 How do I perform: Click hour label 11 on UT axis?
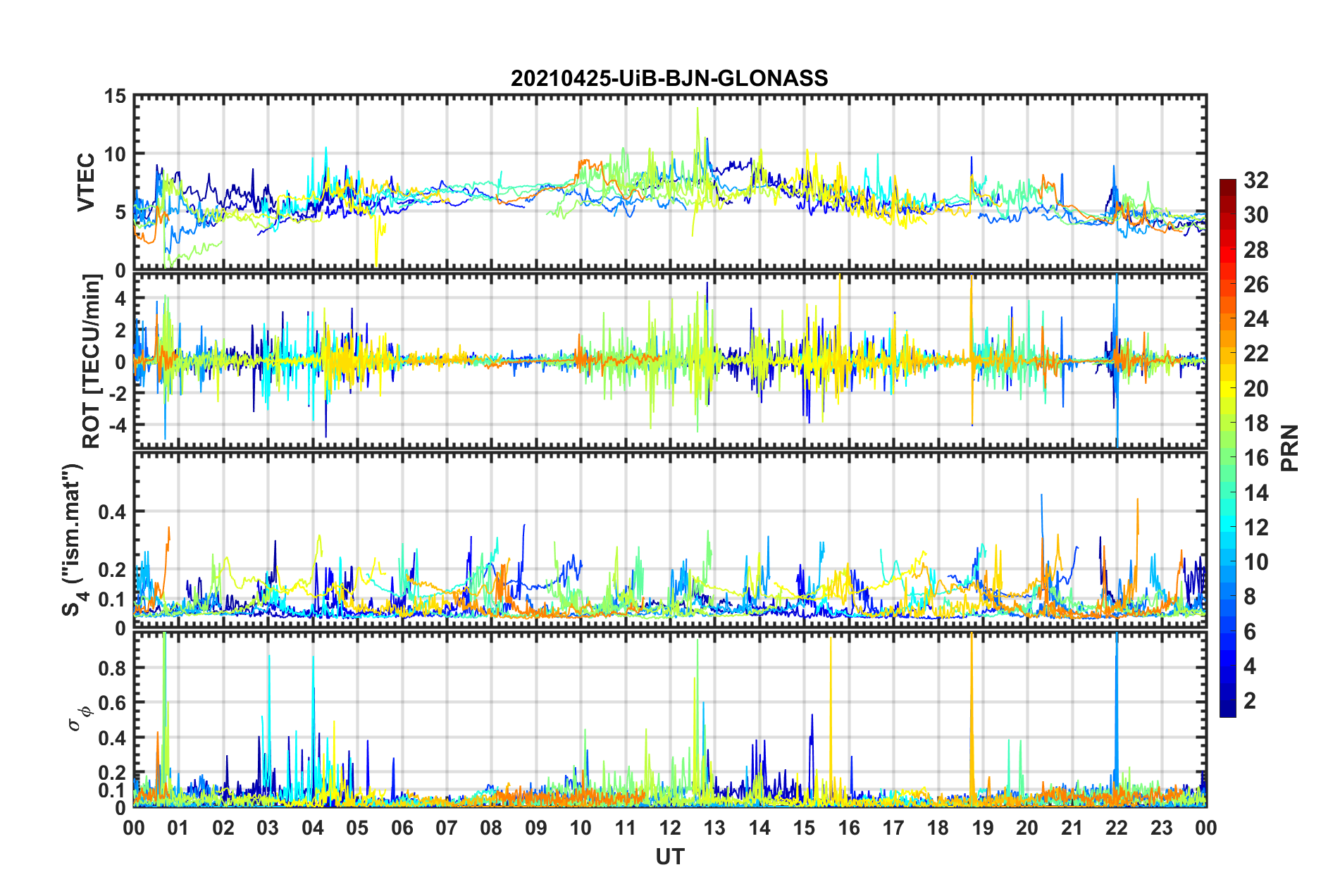point(626,828)
